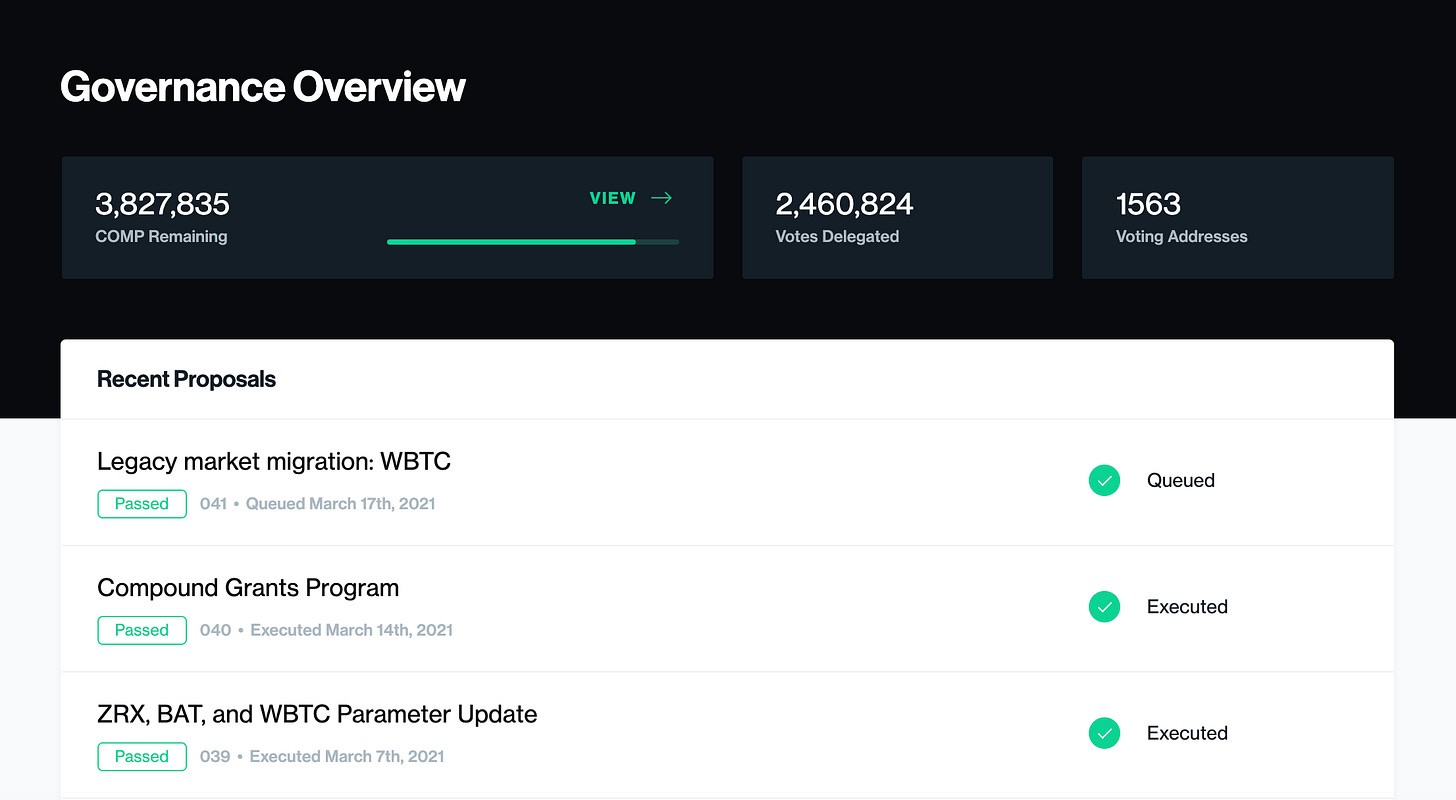Open the Legacy market migration: WBTC proposal

(274, 461)
